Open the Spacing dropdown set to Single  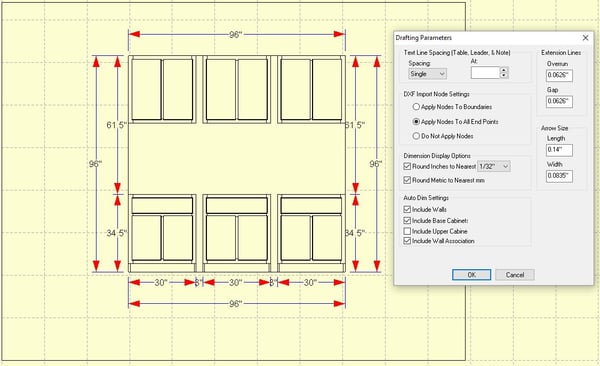[427, 74]
